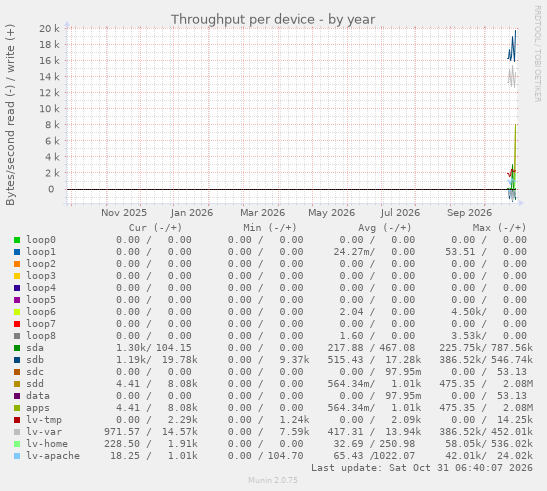Click the '20 k' y-axis label
This screenshot has width=547, height=491.
tap(49, 29)
